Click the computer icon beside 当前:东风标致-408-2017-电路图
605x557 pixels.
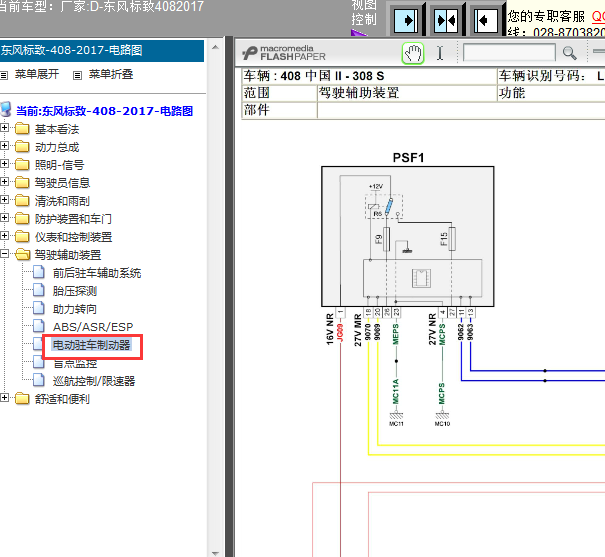(x=6, y=110)
